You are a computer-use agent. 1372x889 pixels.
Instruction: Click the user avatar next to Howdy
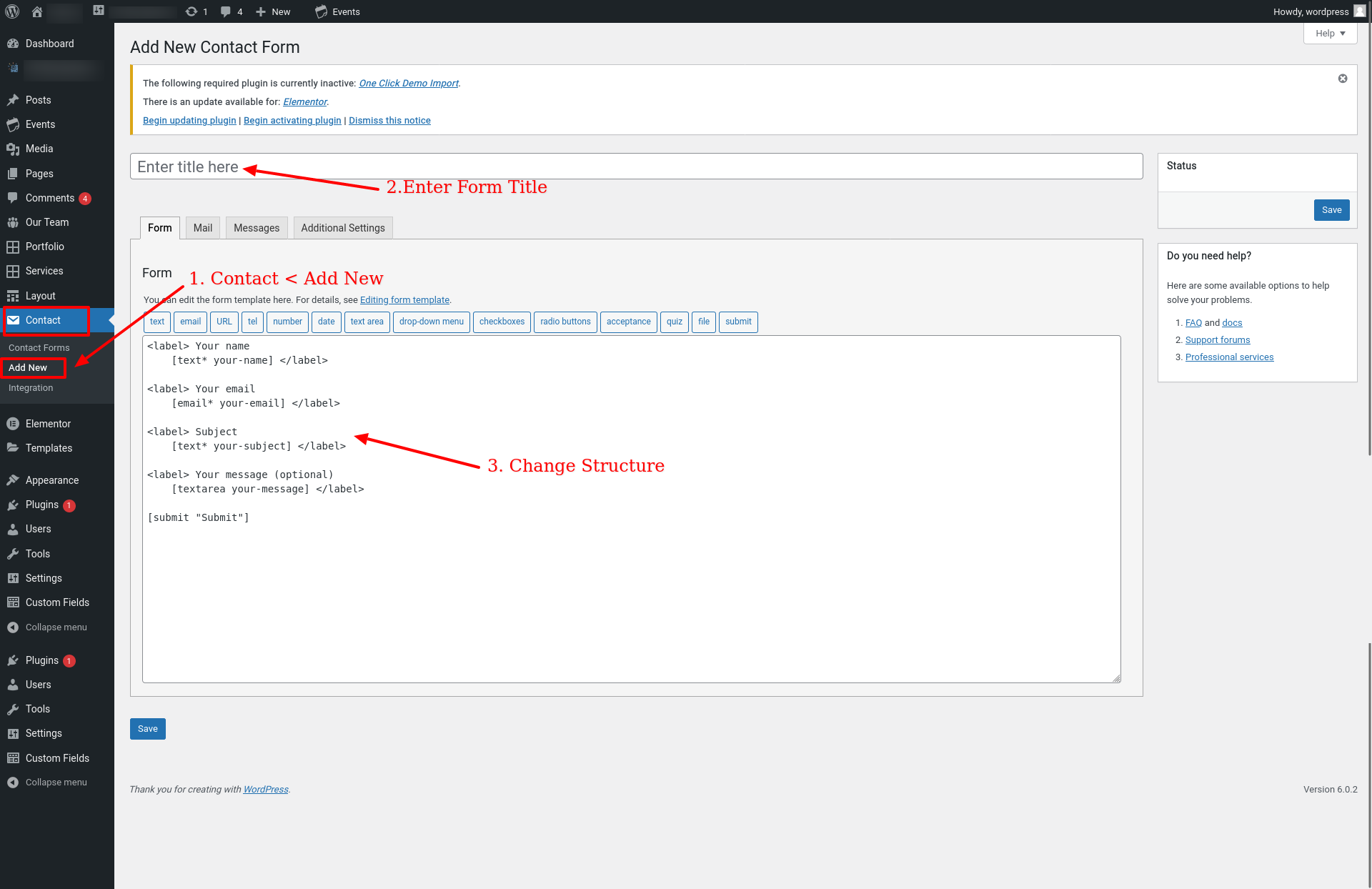[1359, 11]
